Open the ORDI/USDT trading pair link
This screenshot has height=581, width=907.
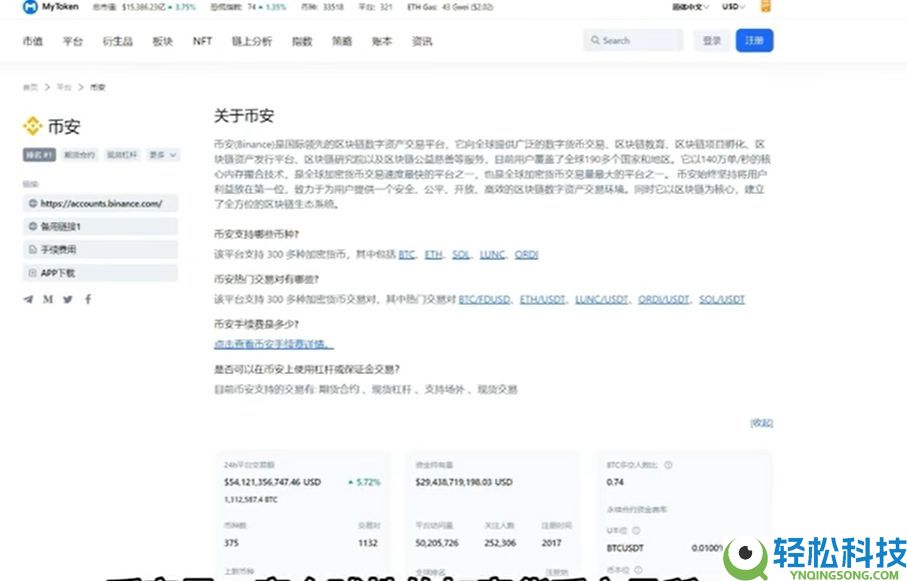point(663,300)
